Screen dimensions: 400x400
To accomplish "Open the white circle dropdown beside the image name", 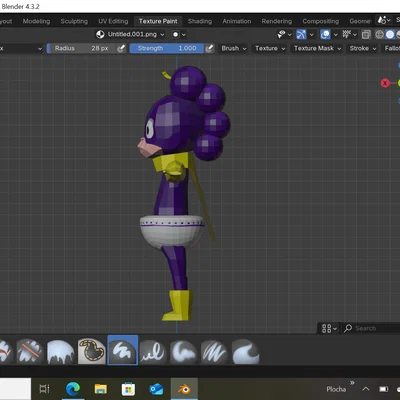I will tap(179, 34).
